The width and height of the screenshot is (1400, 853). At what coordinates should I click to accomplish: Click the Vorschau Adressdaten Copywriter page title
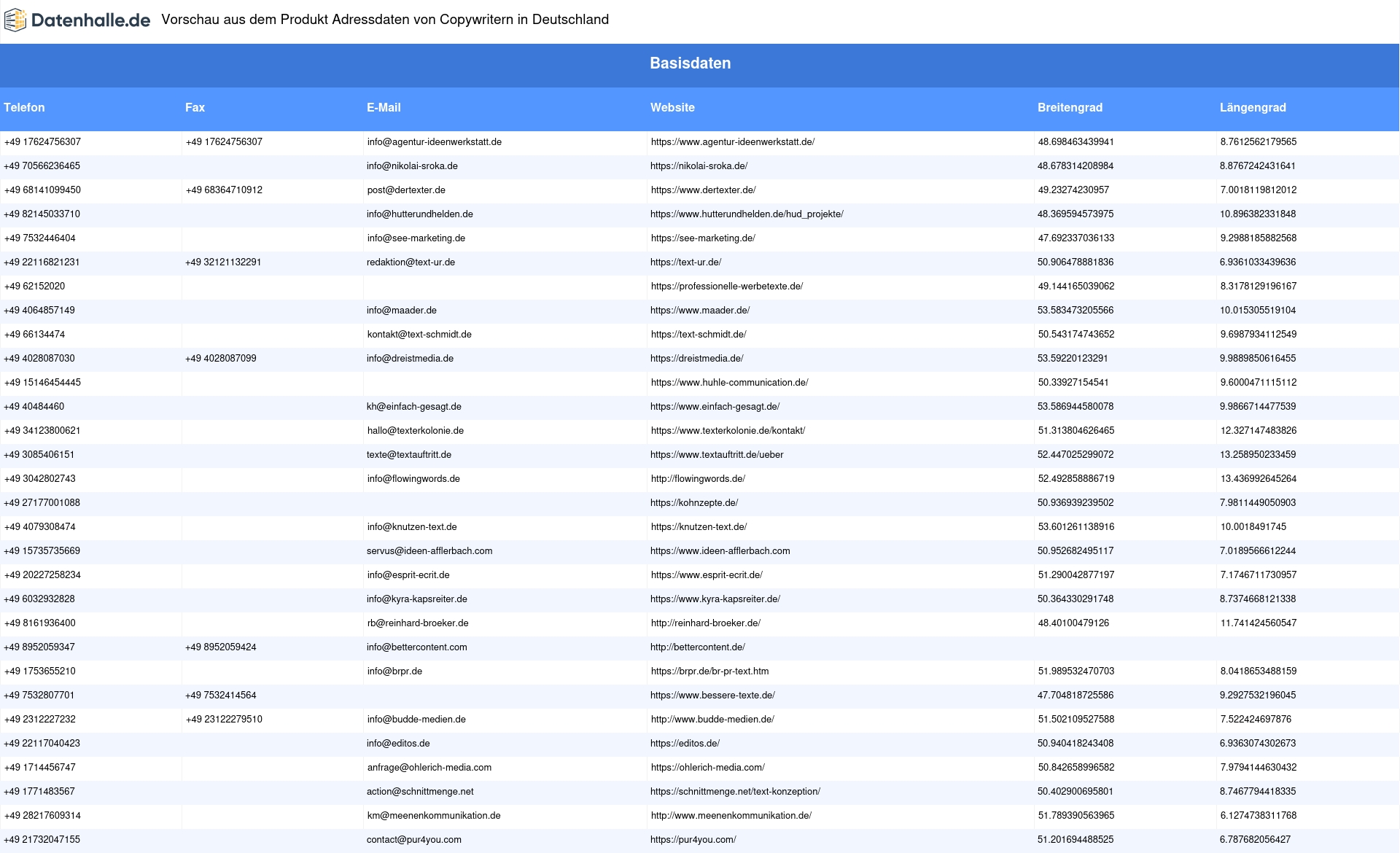pos(385,20)
